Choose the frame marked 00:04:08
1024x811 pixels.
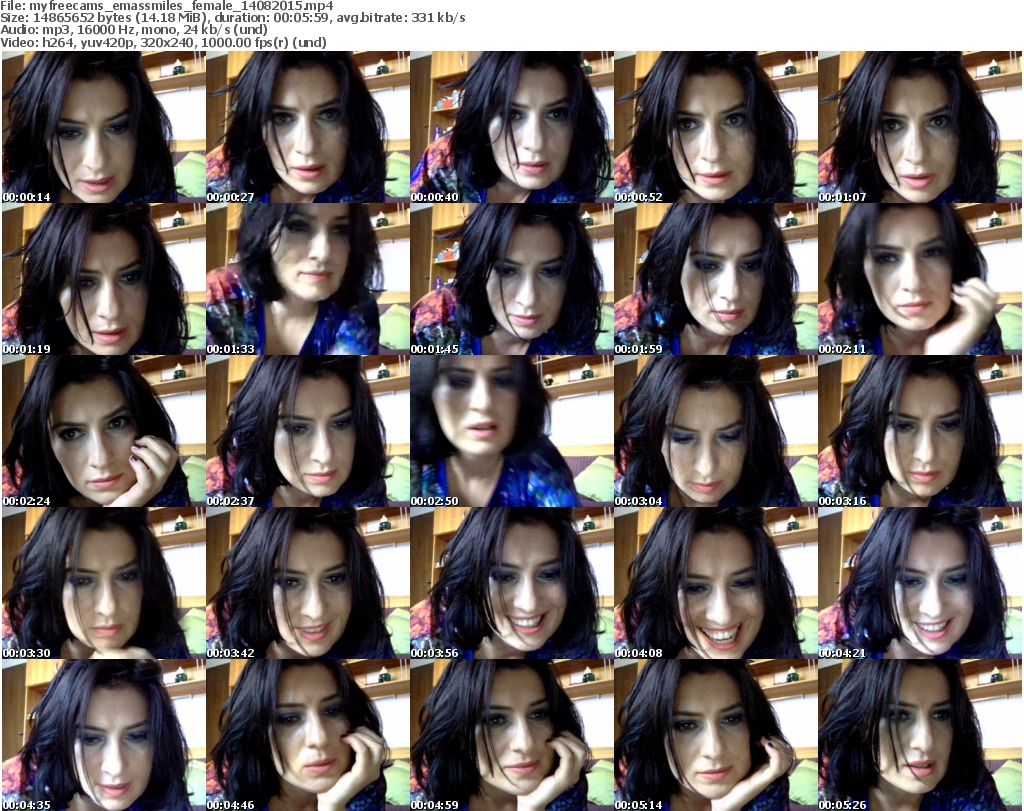[716, 583]
